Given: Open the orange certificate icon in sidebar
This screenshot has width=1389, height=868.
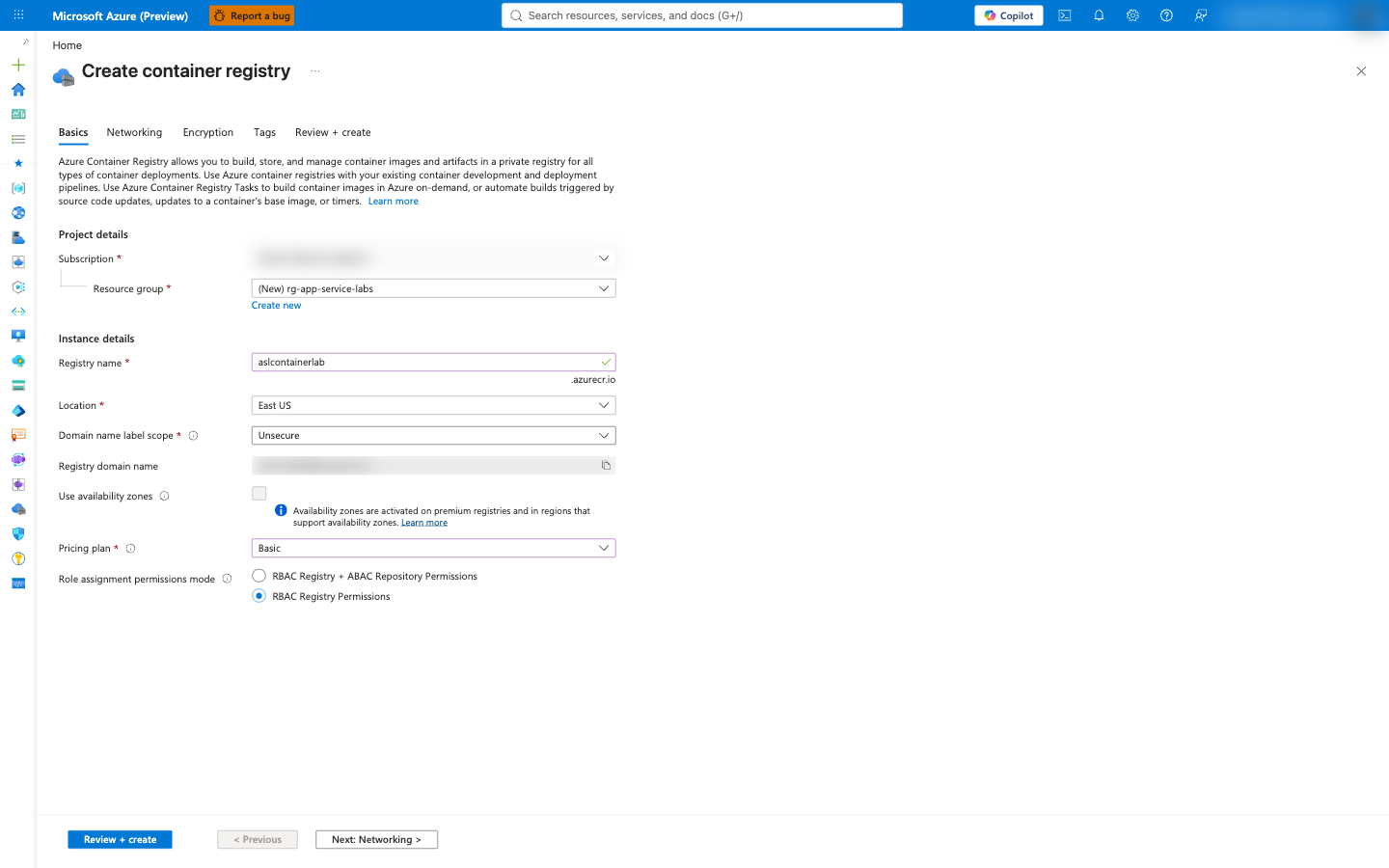Looking at the screenshot, I should click(x=18, y=435).
